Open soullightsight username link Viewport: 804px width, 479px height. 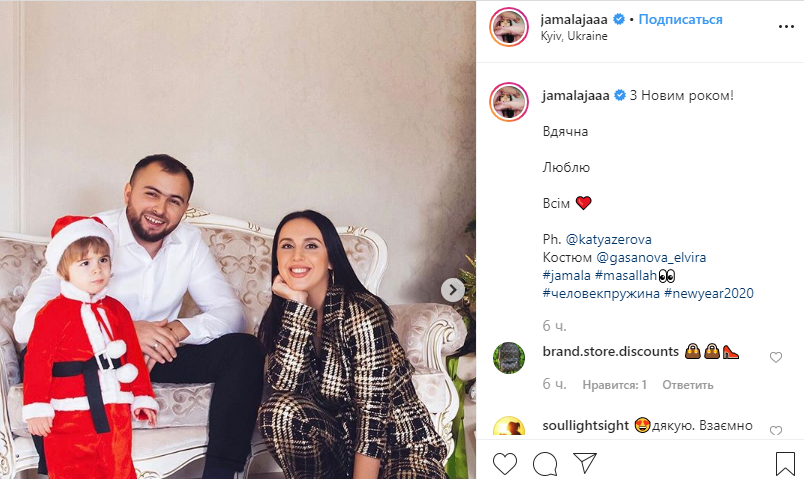(x=586, y=426)
